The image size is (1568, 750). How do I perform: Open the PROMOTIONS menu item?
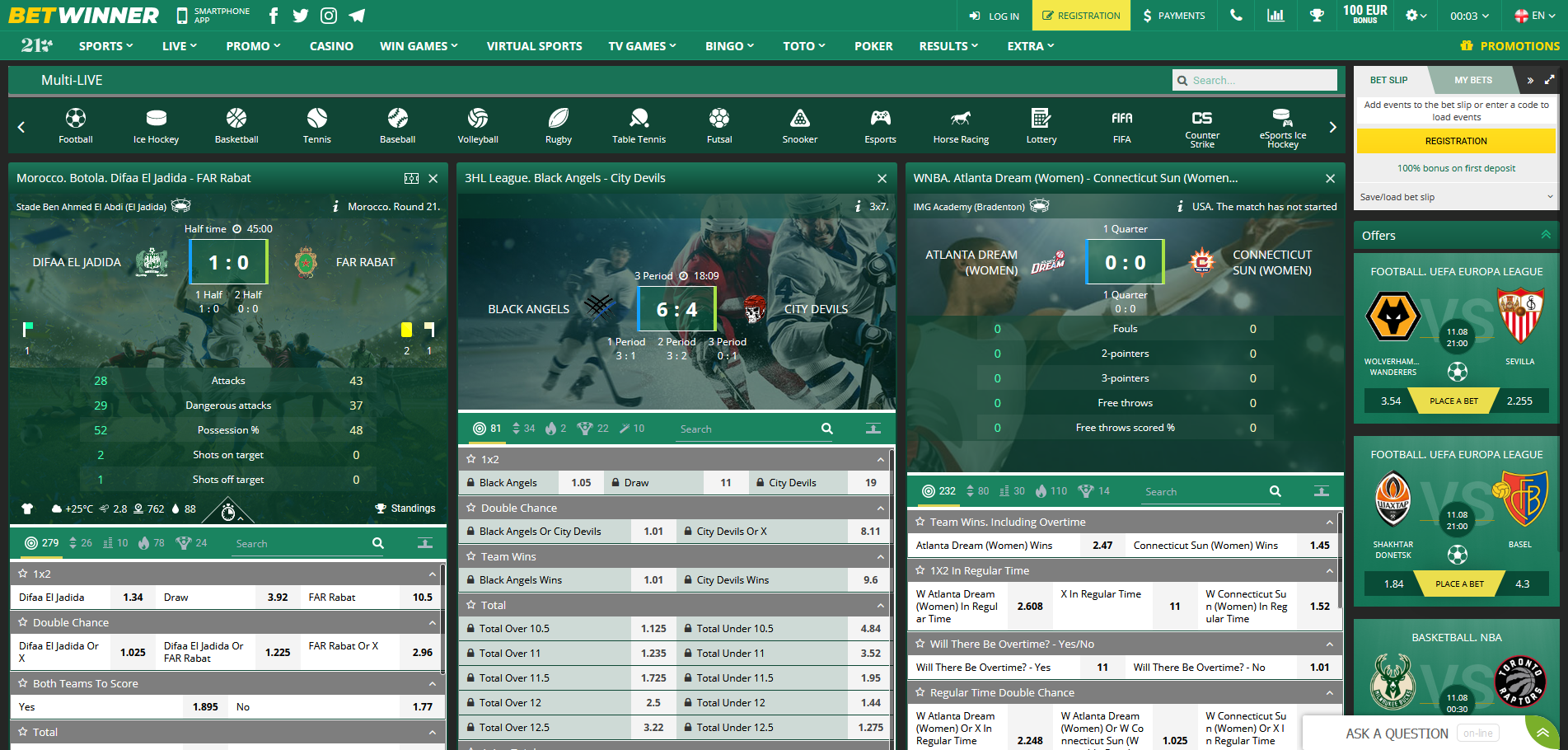pyautogui.click(x=1509, y=46)
